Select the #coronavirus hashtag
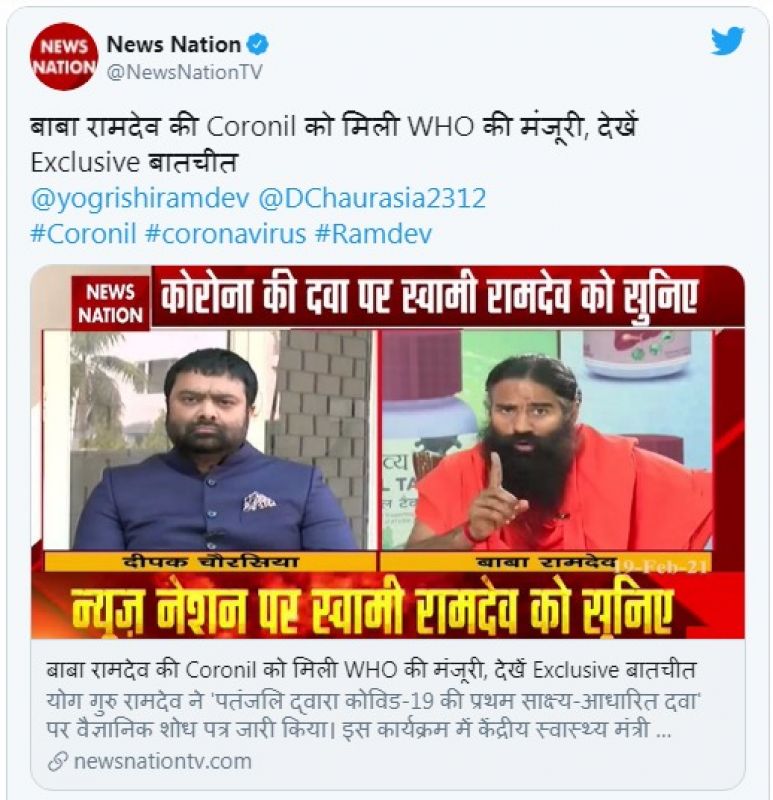The image size is (773, 800). point(226,234)
